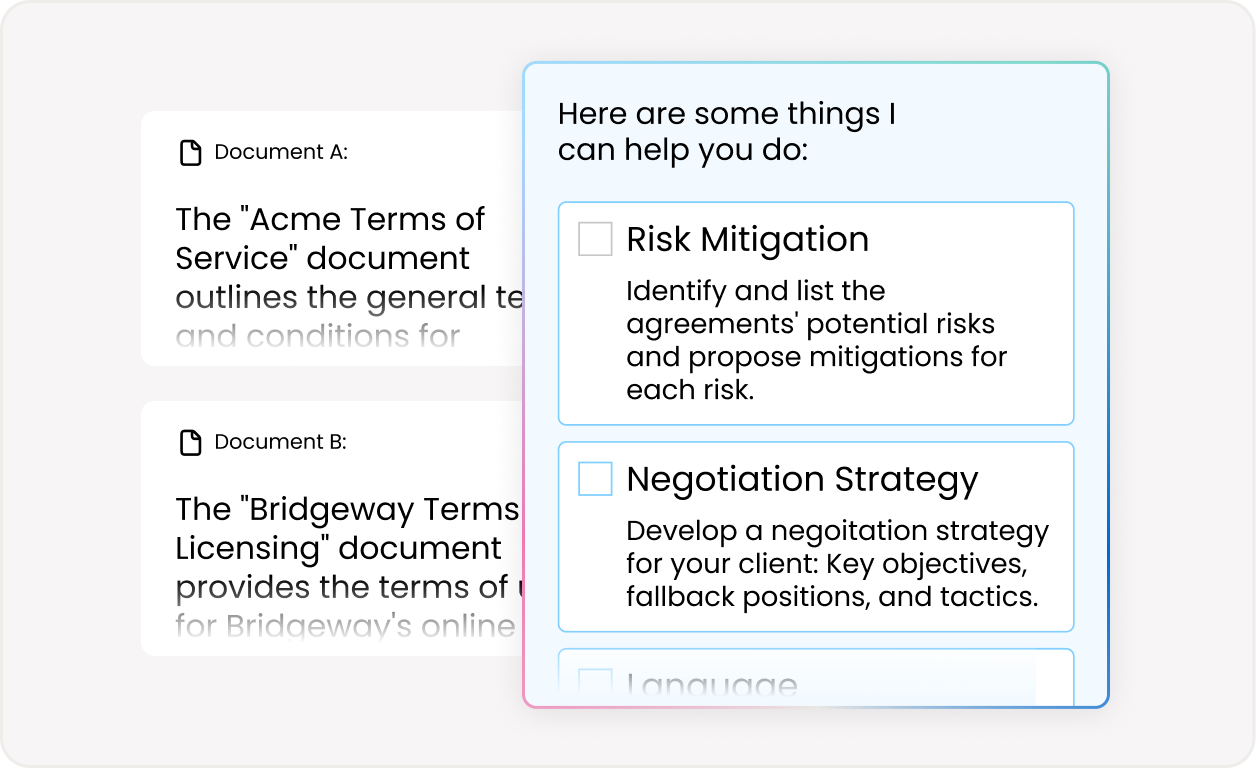Click the "Acme Terms of" title text
The width and height of the screenshot is (1256, 768).
[330, 219]
